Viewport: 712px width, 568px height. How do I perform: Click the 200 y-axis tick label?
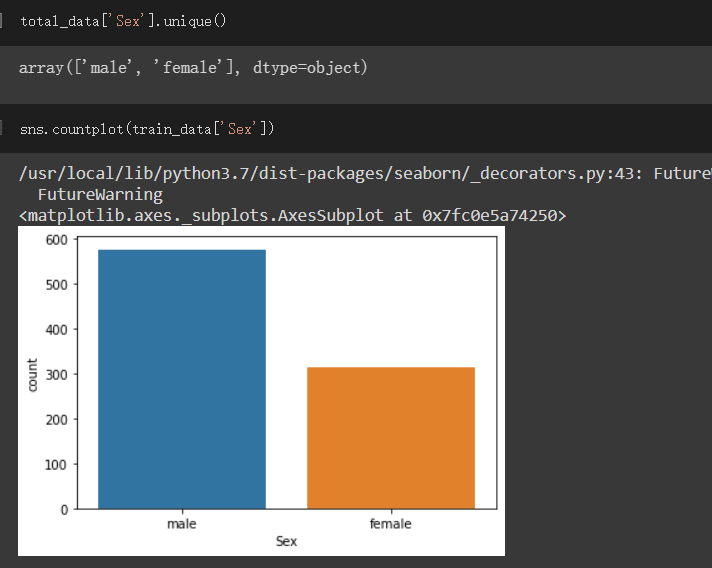pos(56,420)
